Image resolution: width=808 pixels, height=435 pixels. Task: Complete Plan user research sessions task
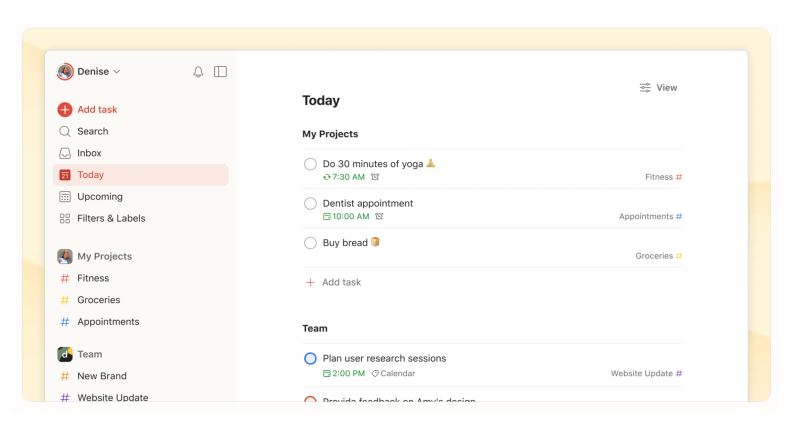pos(310,359)
